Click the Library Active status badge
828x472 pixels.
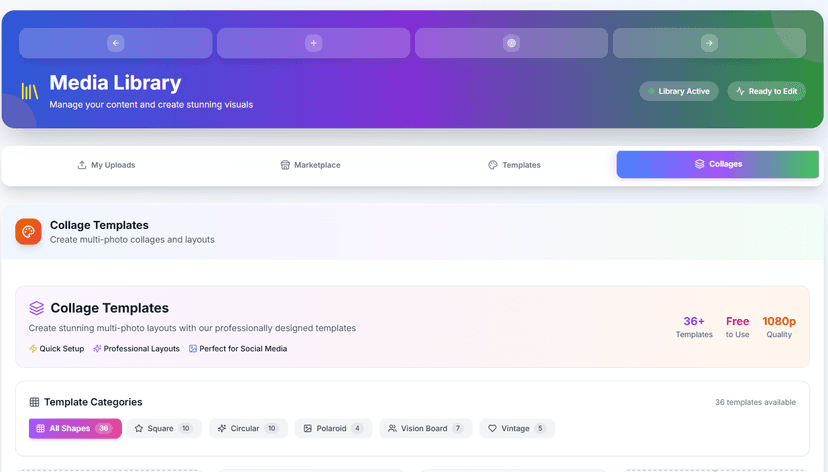(x=679, y=91)
